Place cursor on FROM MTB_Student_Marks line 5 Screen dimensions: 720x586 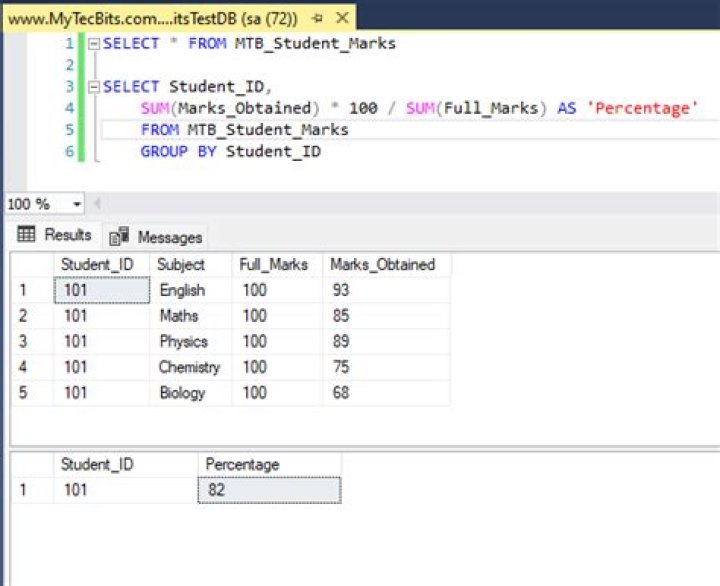(244, 130)
